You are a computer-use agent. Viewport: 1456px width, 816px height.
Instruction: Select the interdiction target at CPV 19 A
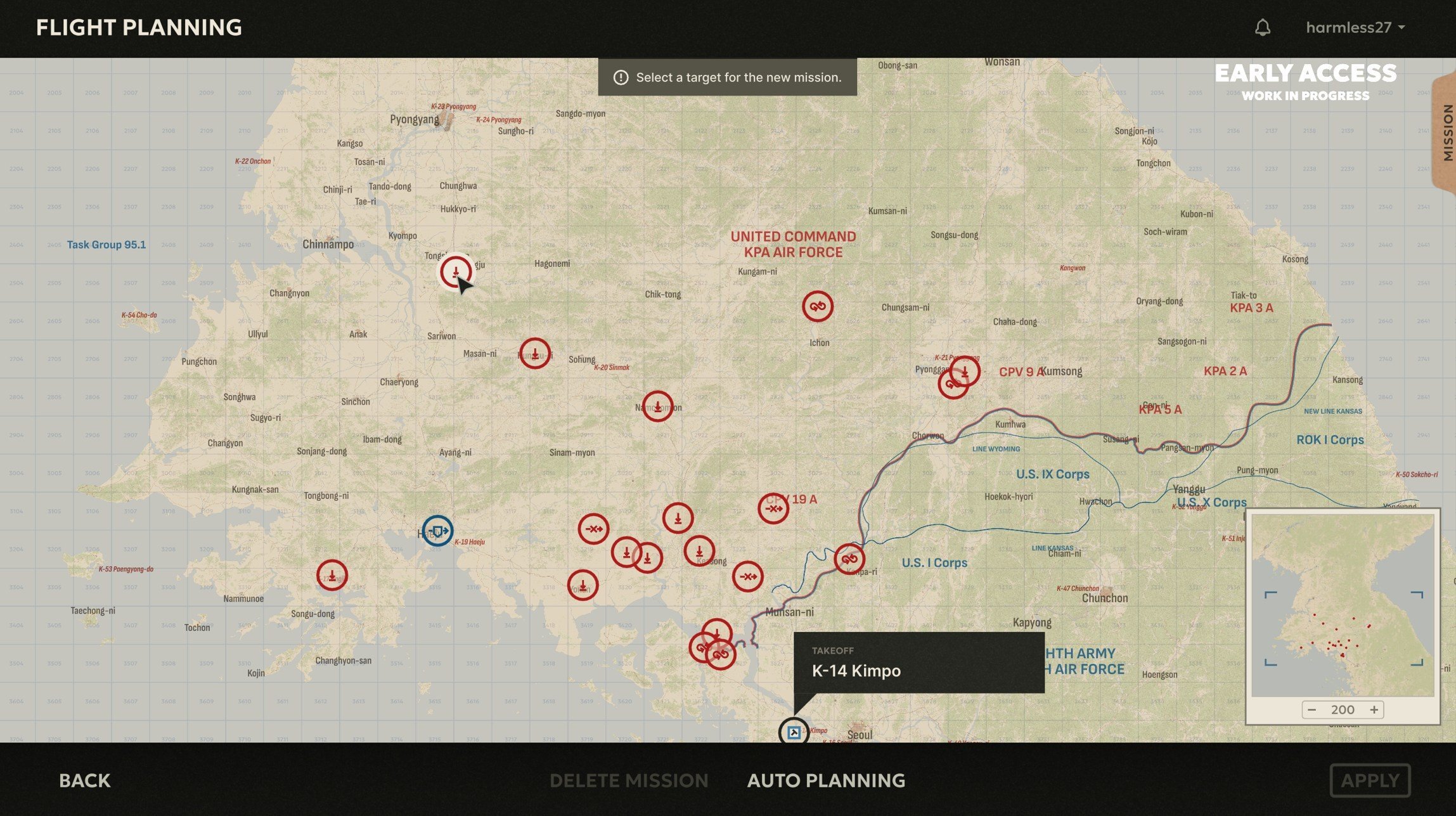[x=773, y=508]
